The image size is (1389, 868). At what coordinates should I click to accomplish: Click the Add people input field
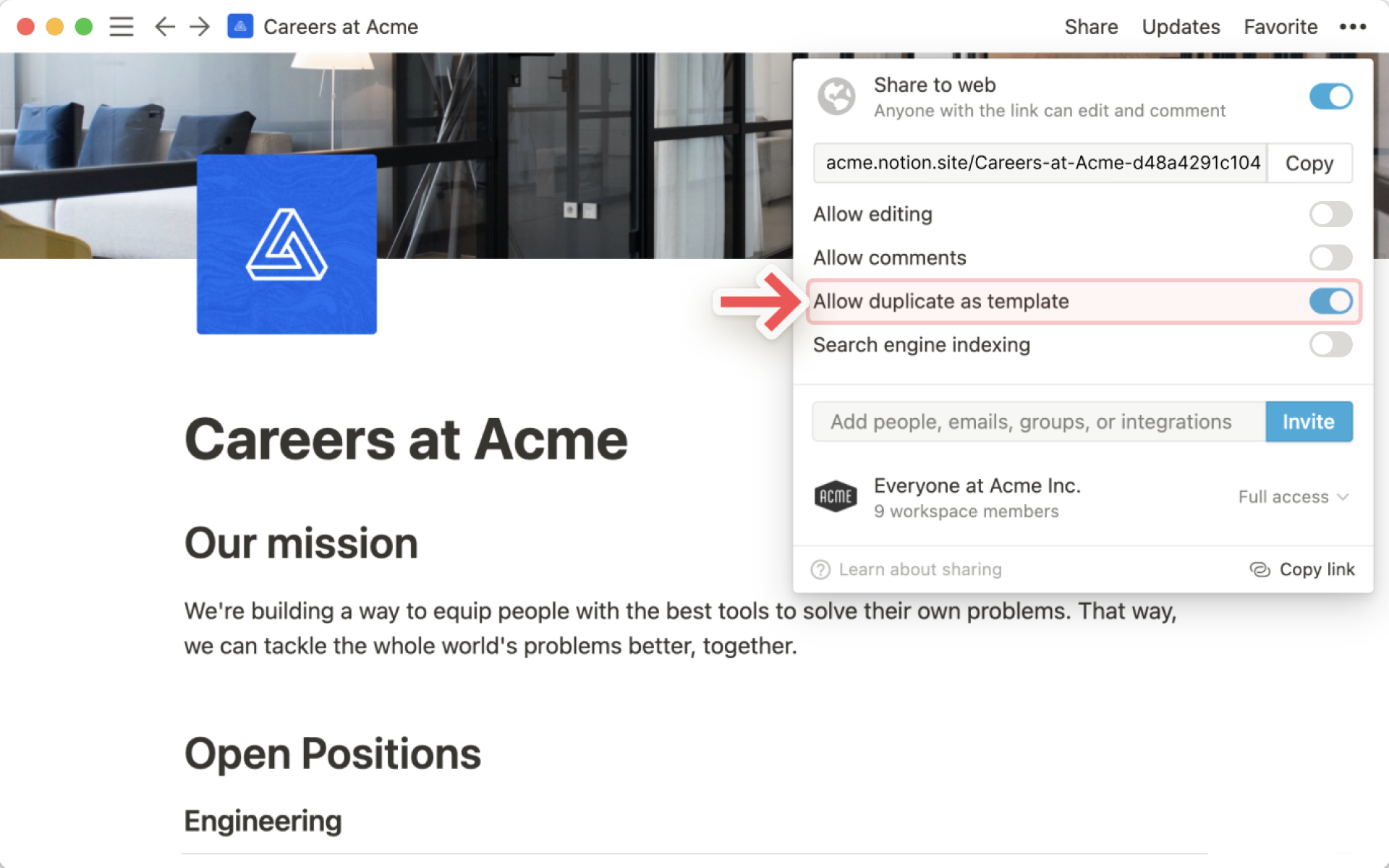coord(1036,421)
